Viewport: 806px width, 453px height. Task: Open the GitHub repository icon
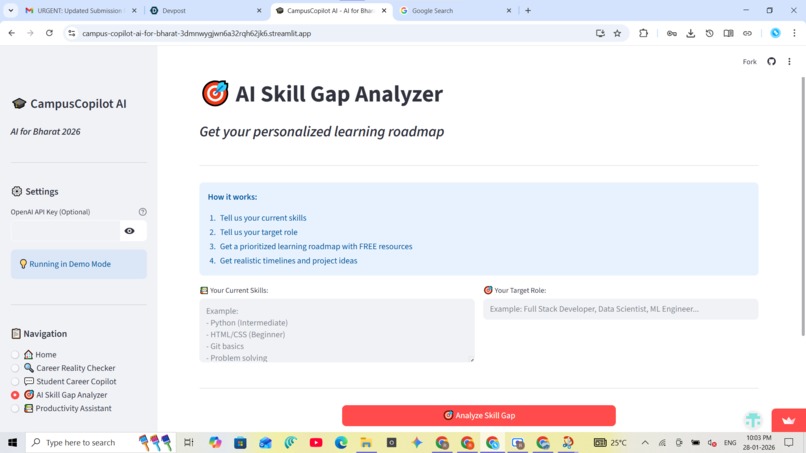[x=771, y=62]
